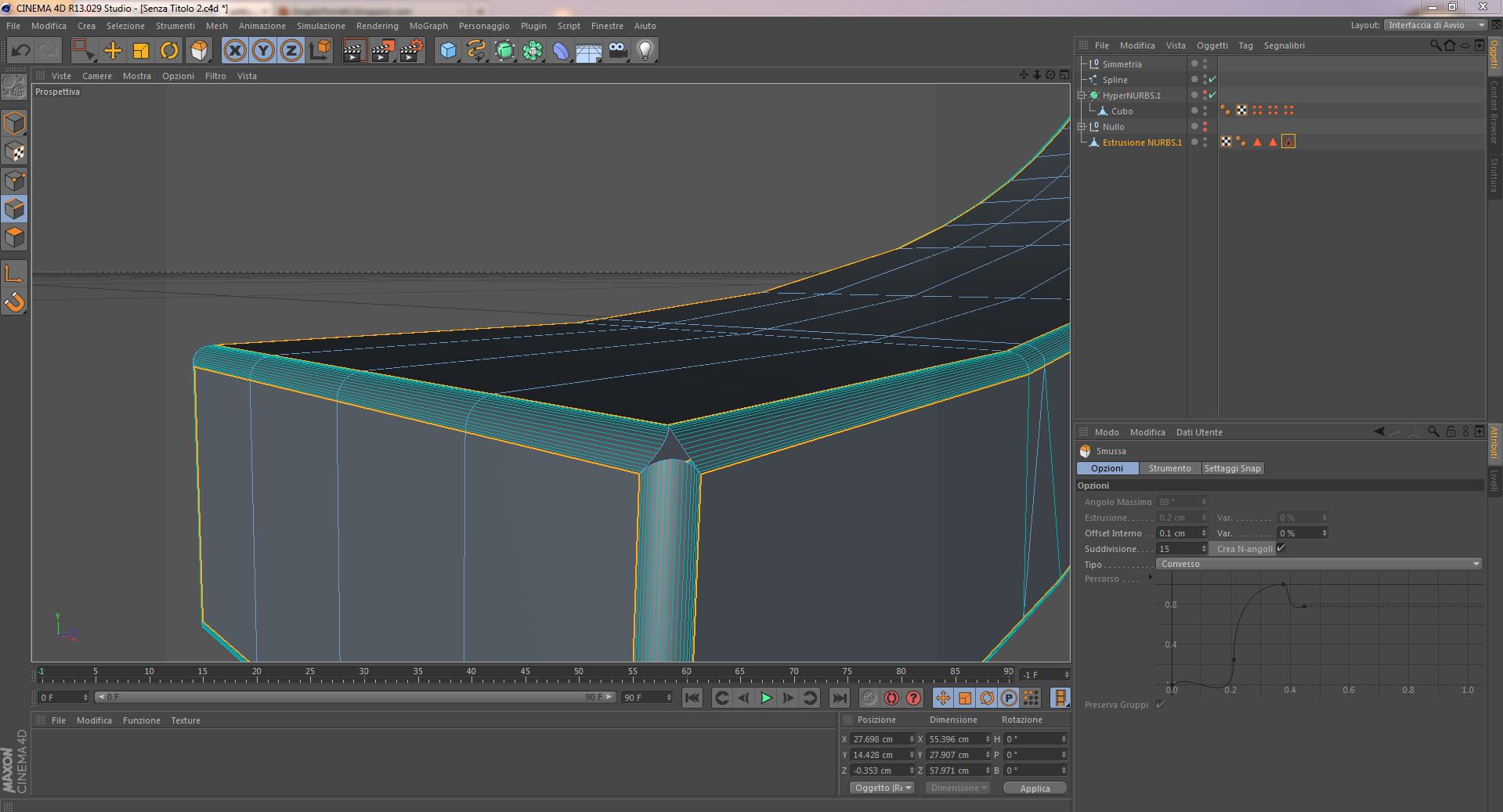Activate the Scale tool
This screenshot has width=1503, height=812.
[141, 51]
